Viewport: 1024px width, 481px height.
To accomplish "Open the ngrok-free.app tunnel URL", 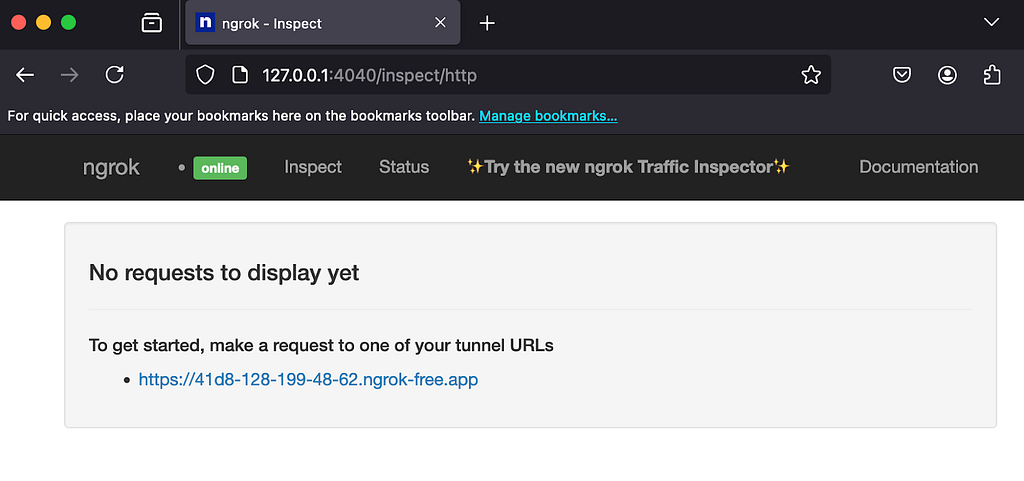I will (x=308, y=379).
